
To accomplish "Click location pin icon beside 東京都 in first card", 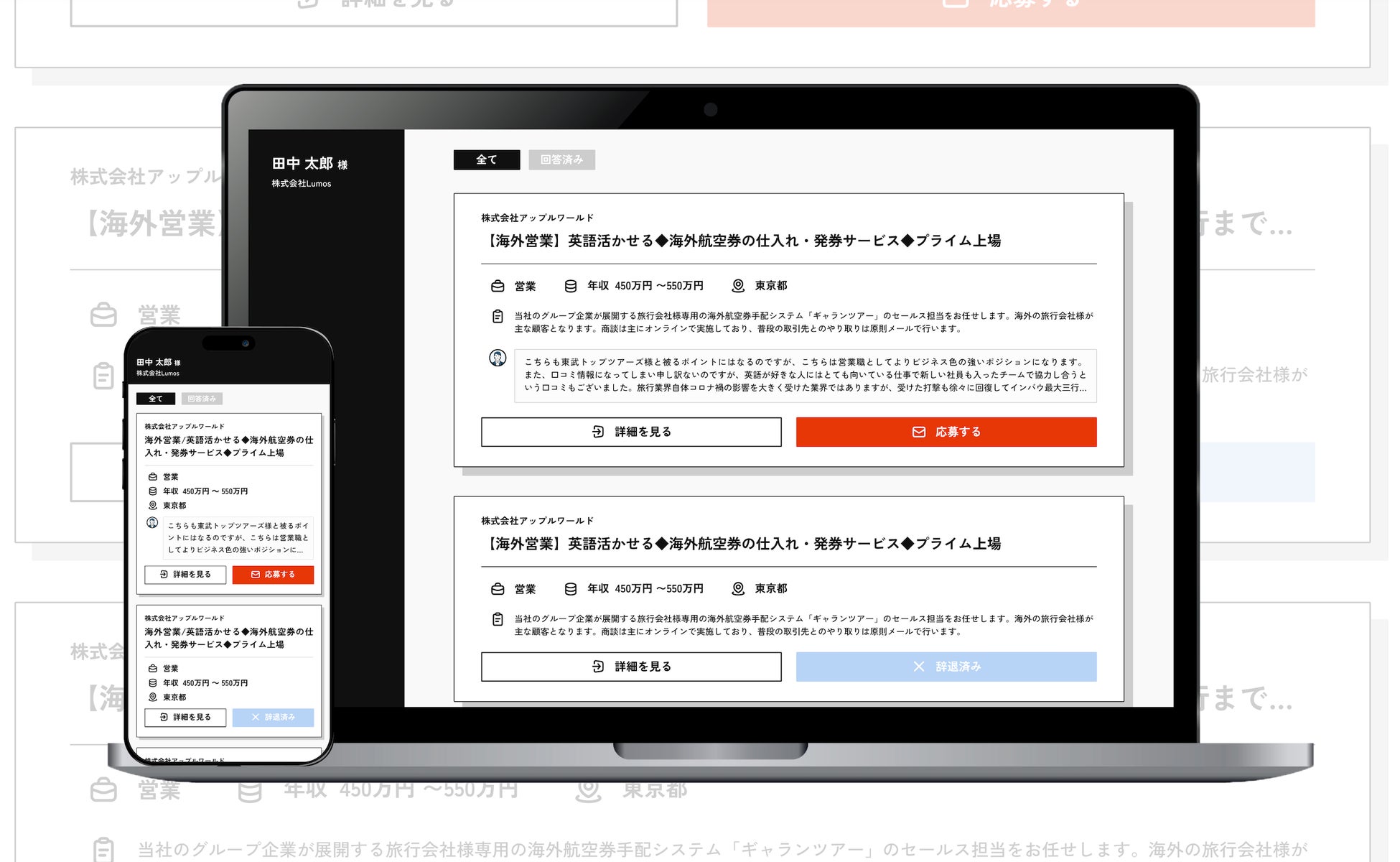I will coord(737,286).
